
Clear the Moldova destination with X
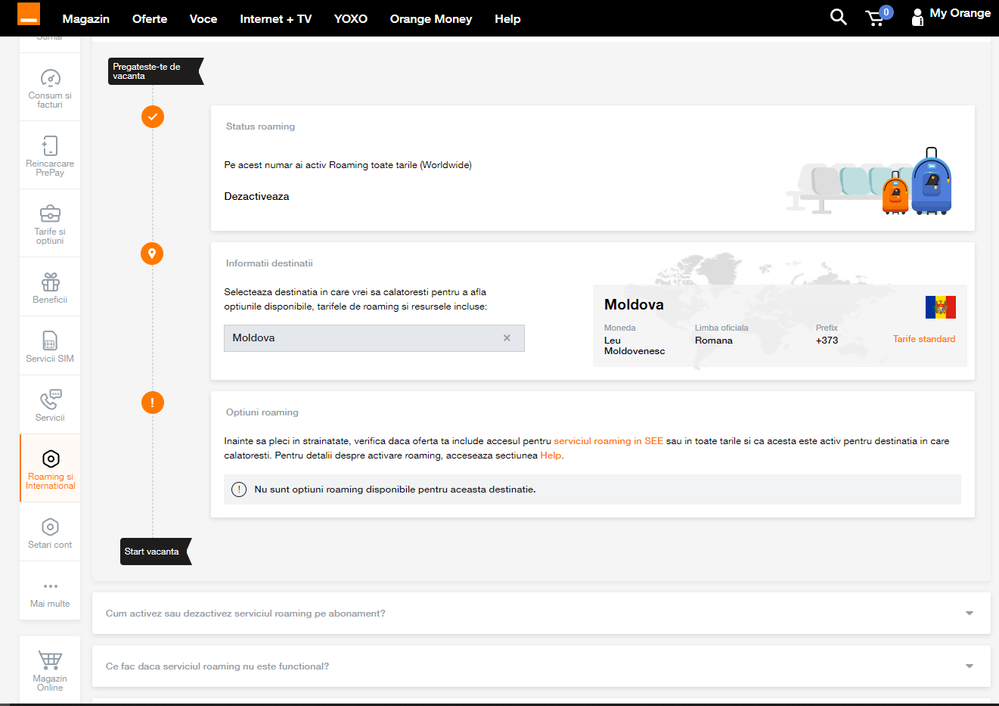point(507,338)
